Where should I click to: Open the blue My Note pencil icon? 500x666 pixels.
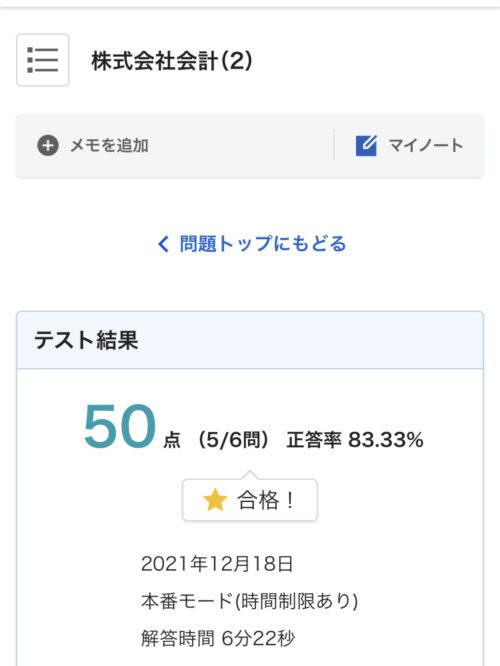[366, 146]
